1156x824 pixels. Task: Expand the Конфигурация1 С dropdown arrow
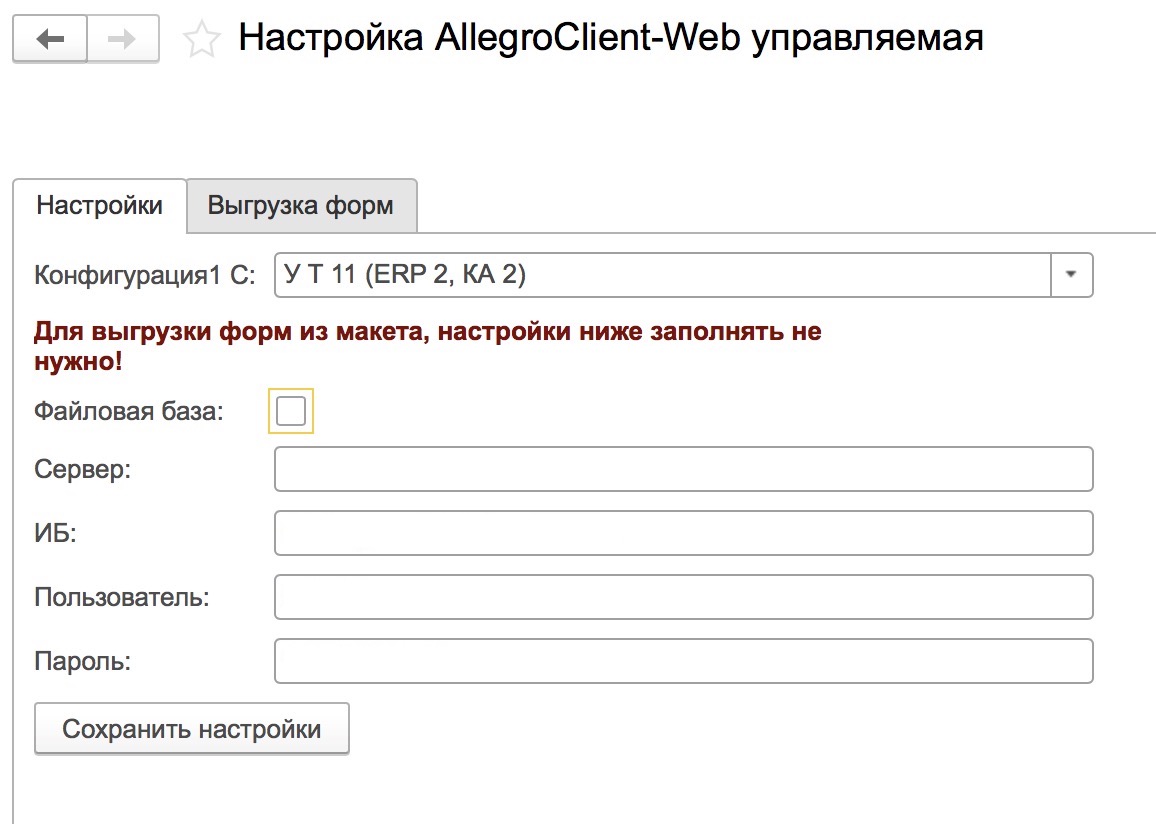tap(1071, 275)
